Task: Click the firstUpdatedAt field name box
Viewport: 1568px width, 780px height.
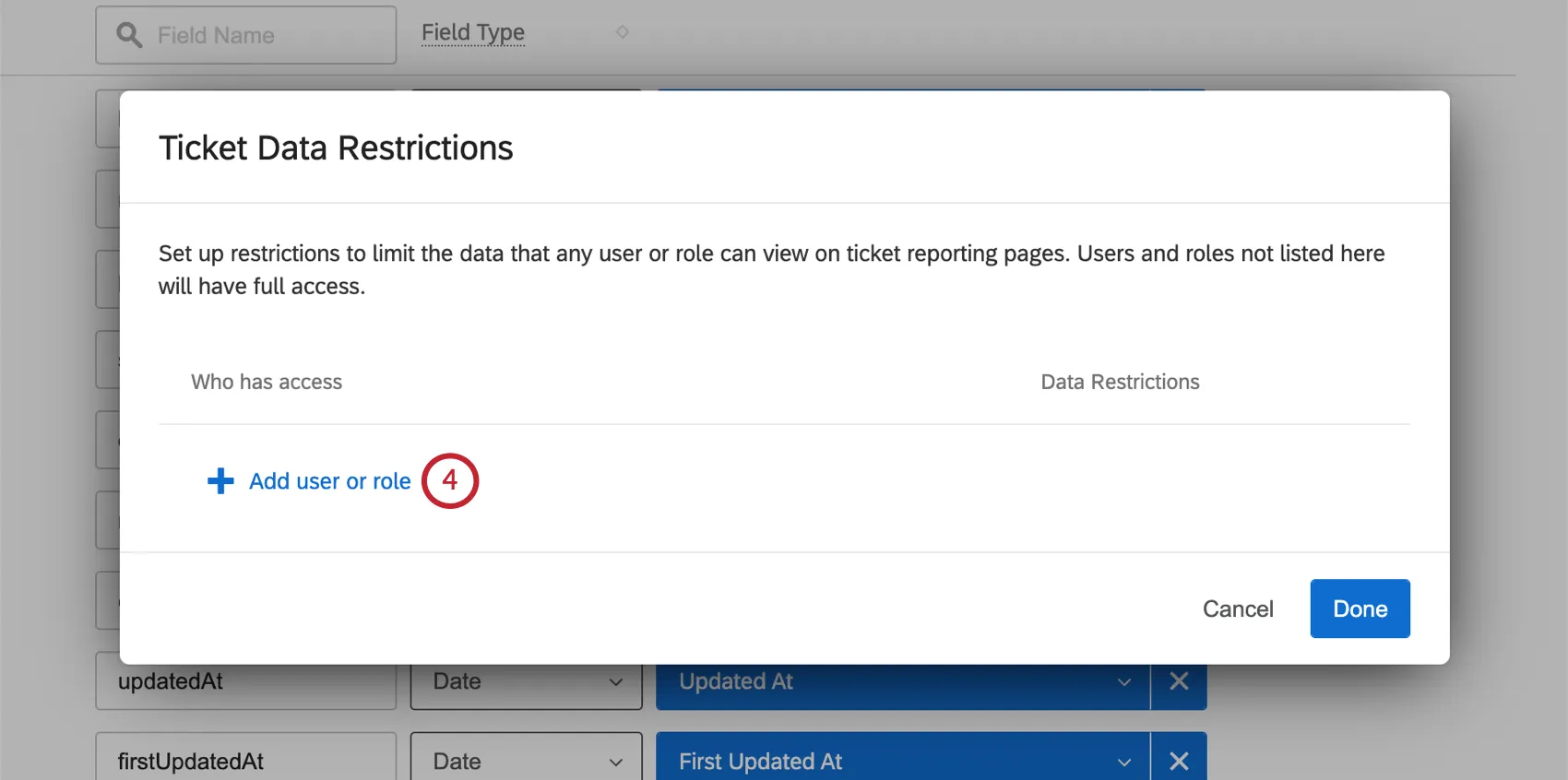Action: tap(245, 761)
